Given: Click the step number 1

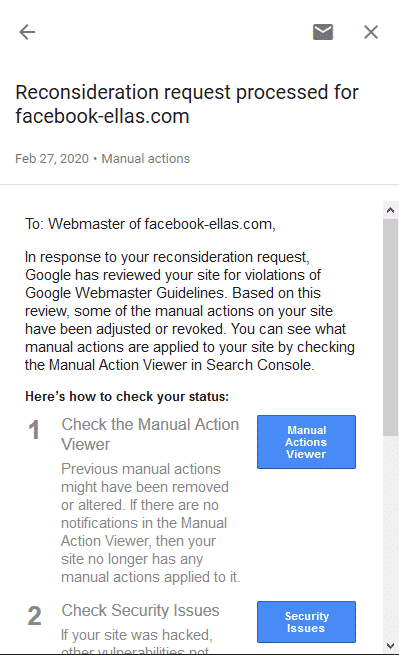Looking at the screenshot, I should coord(34,430).
